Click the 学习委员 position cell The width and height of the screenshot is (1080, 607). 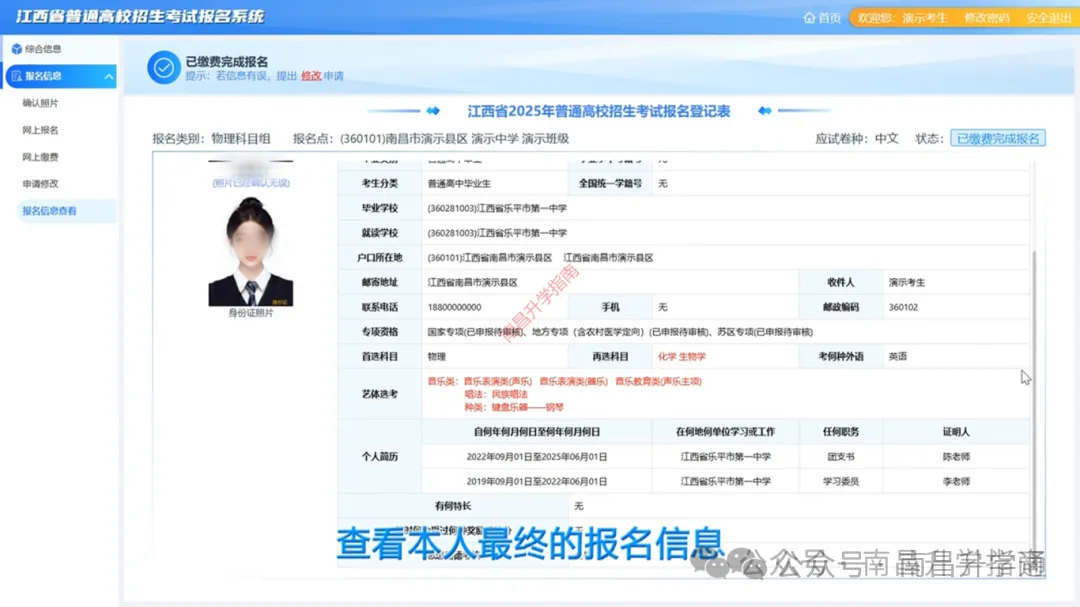[x=841, y=482]
